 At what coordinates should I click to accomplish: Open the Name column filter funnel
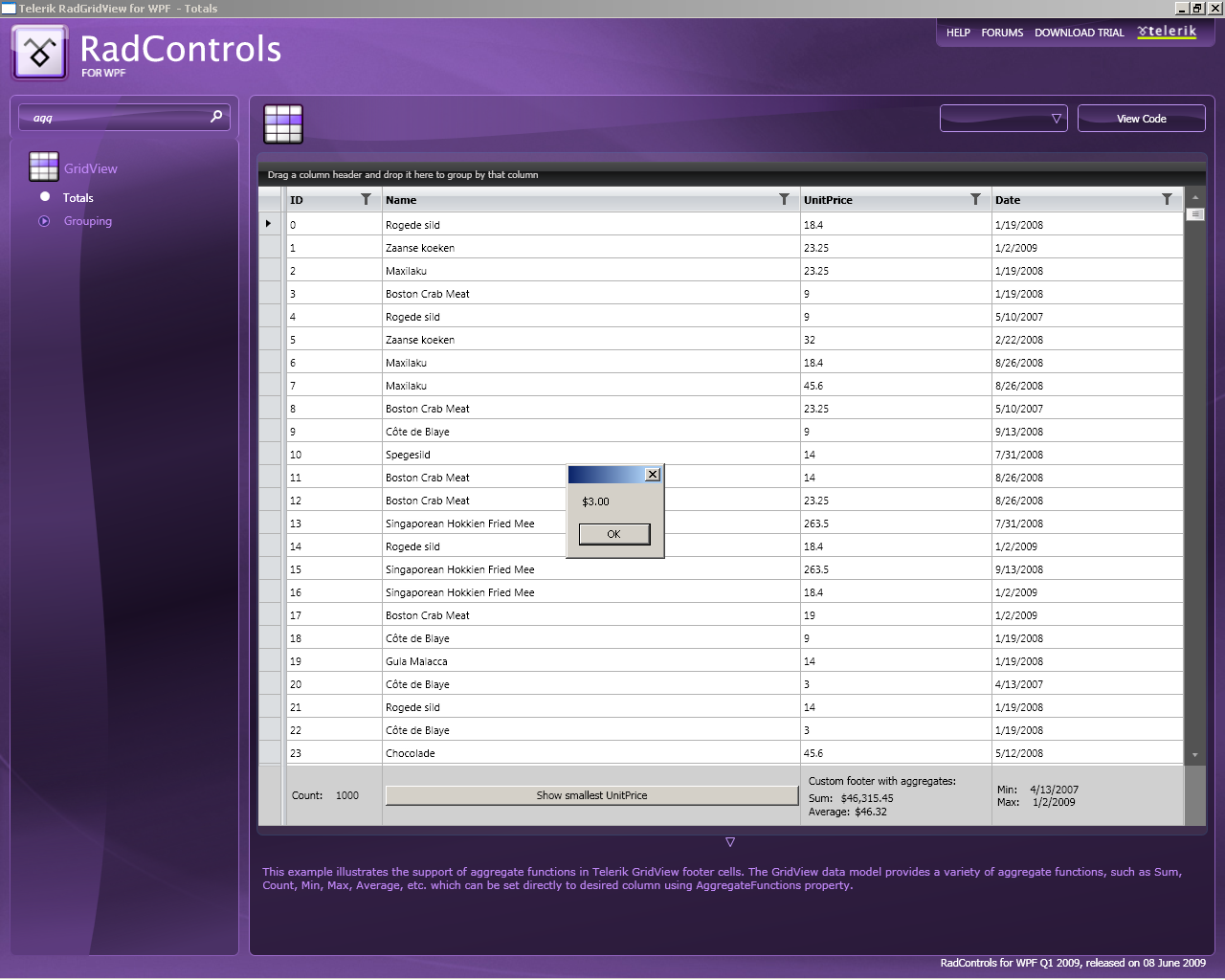(x=784, y=199)
